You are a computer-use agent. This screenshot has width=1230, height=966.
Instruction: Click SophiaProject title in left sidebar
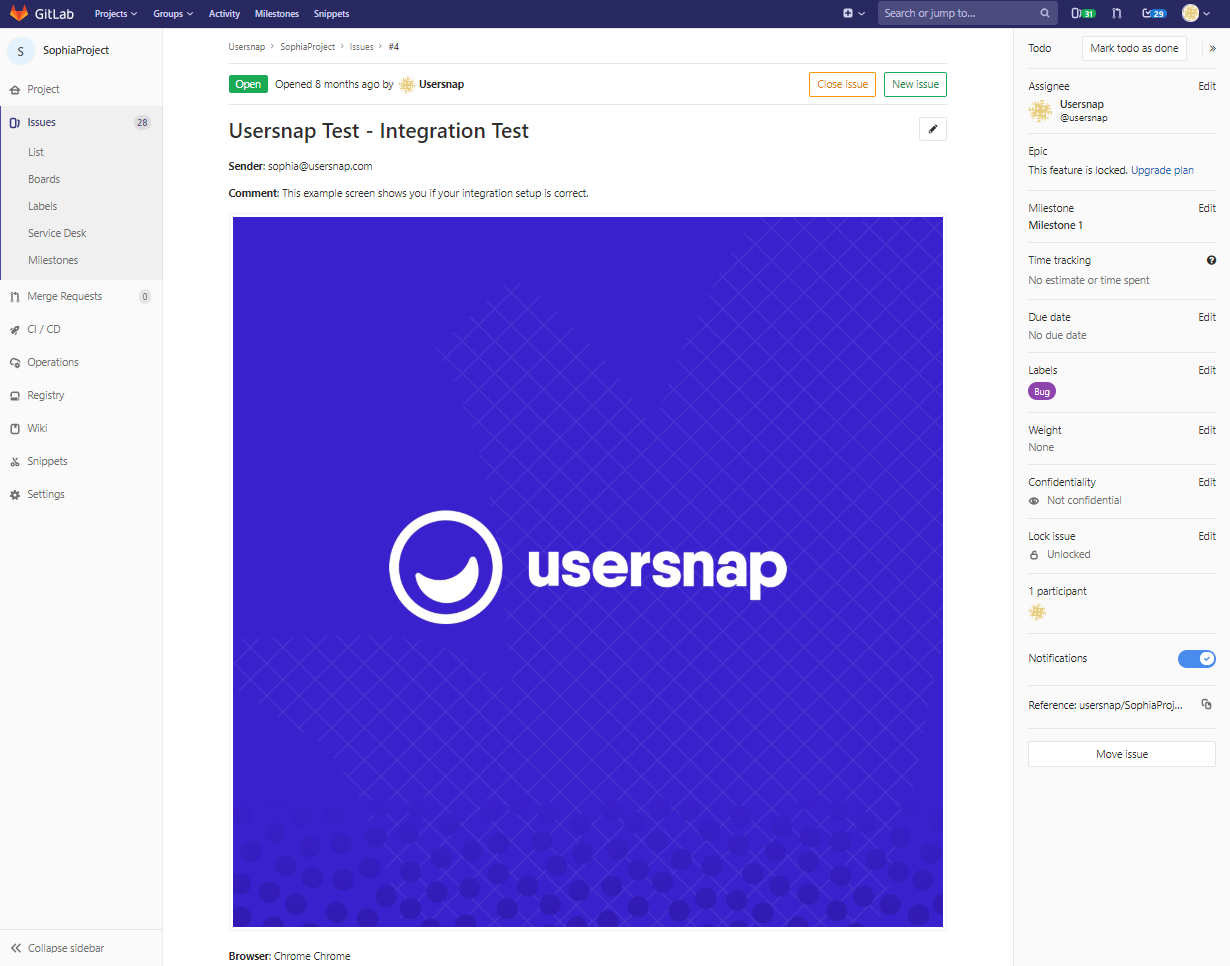coord(76,50)
